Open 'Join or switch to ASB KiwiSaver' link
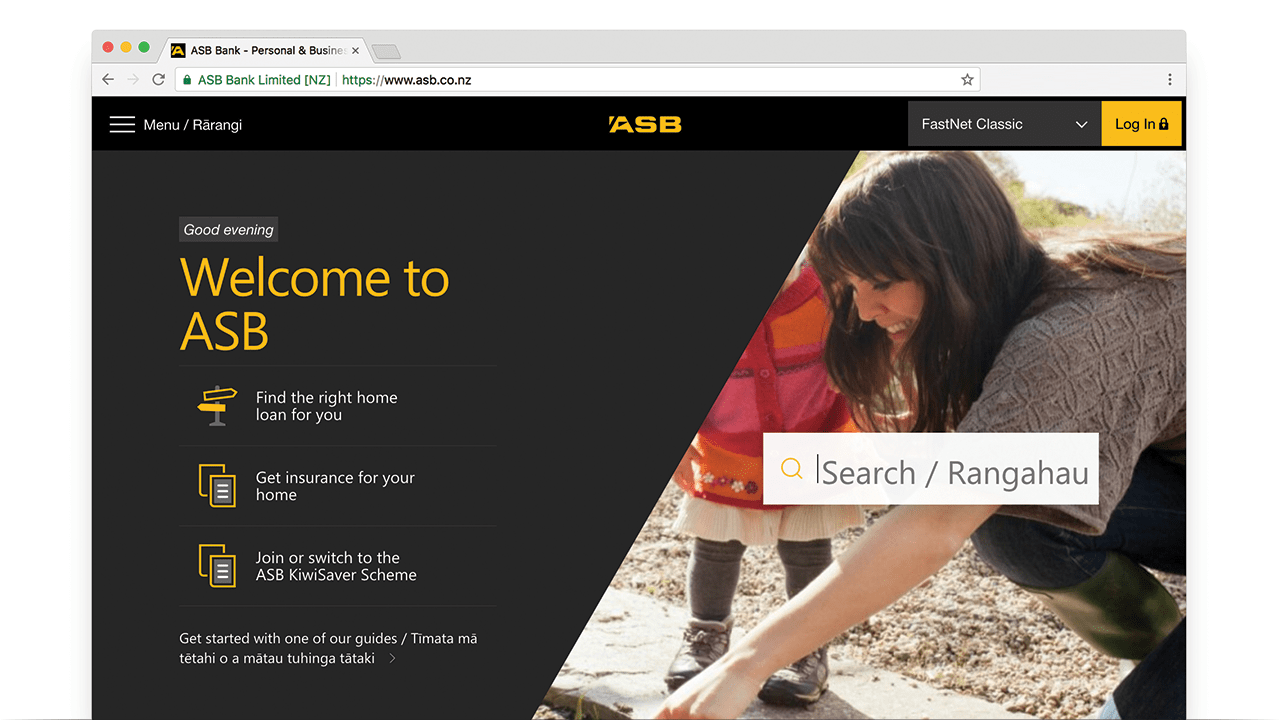 point(336,566)
